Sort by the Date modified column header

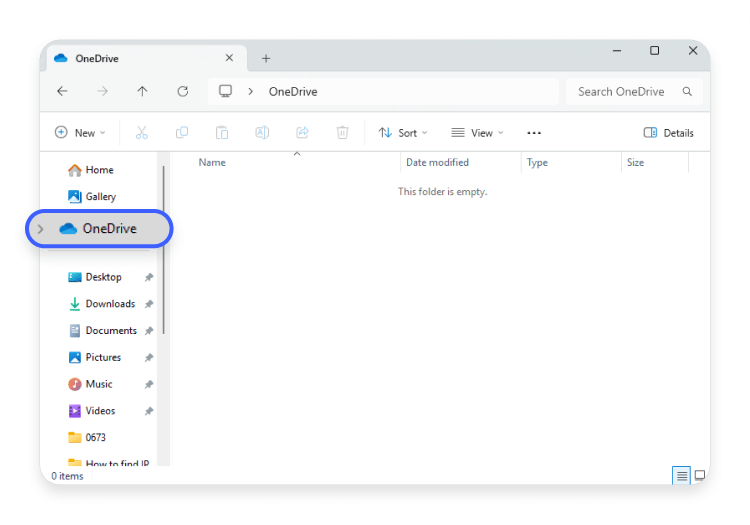(x=437, y=163)
